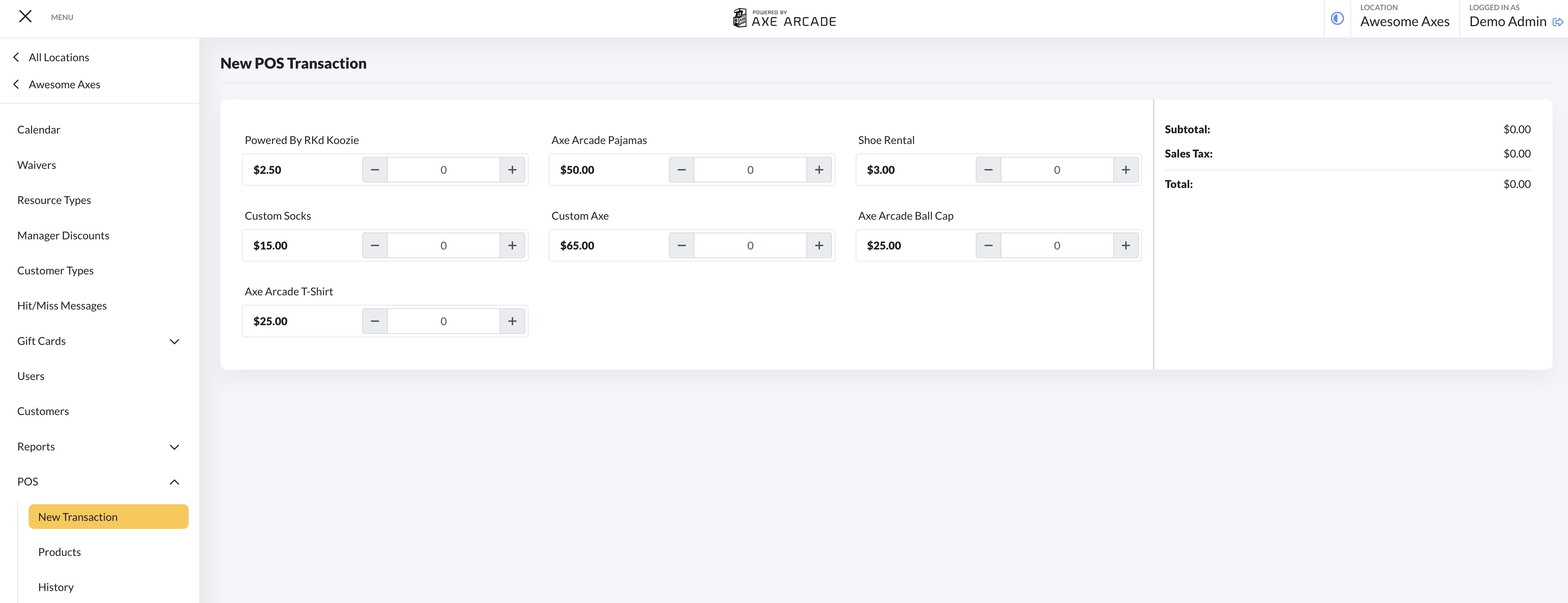Decrease Axe Arcade T-Shirt quantity with minus
The height and width of the screenshot is (603, 1568).
pyautogui.click(x=375, y=321)
